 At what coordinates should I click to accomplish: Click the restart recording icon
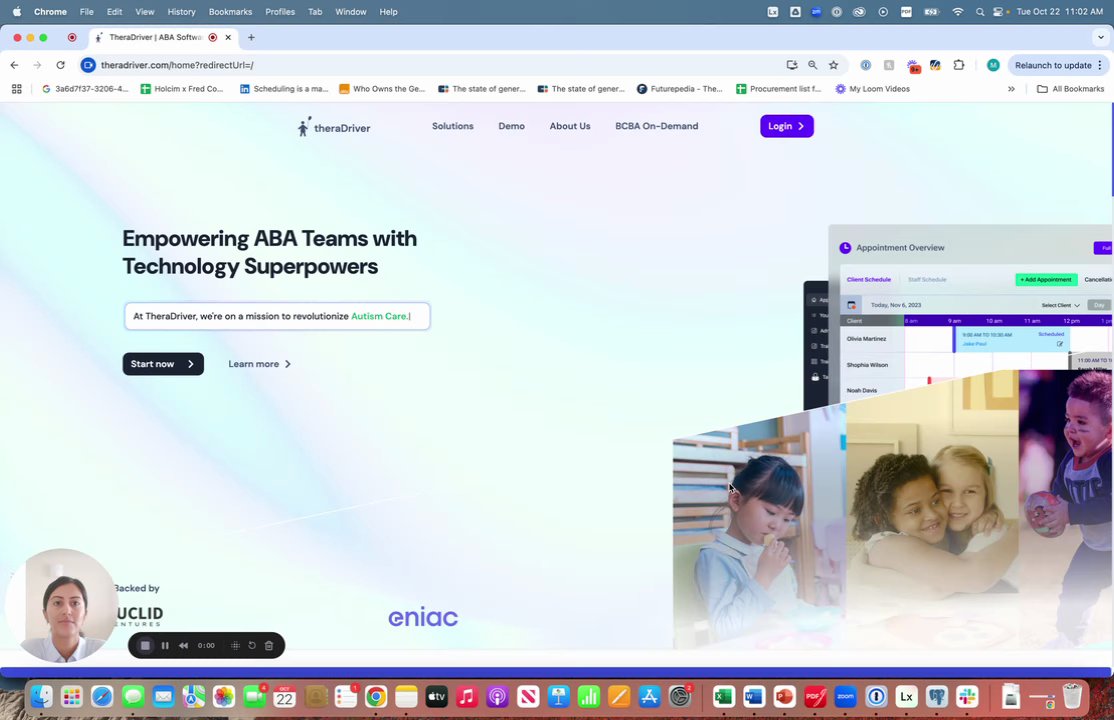coord(252,645)
